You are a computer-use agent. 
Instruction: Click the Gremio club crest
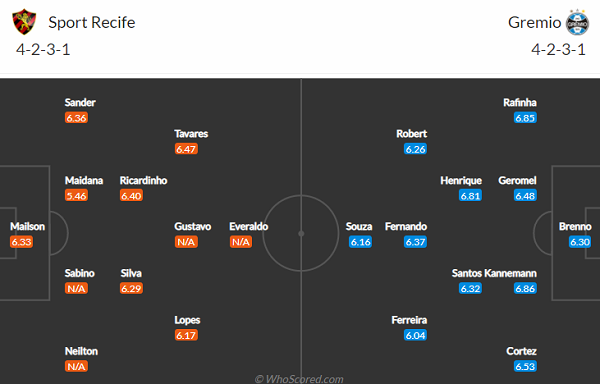577,23
